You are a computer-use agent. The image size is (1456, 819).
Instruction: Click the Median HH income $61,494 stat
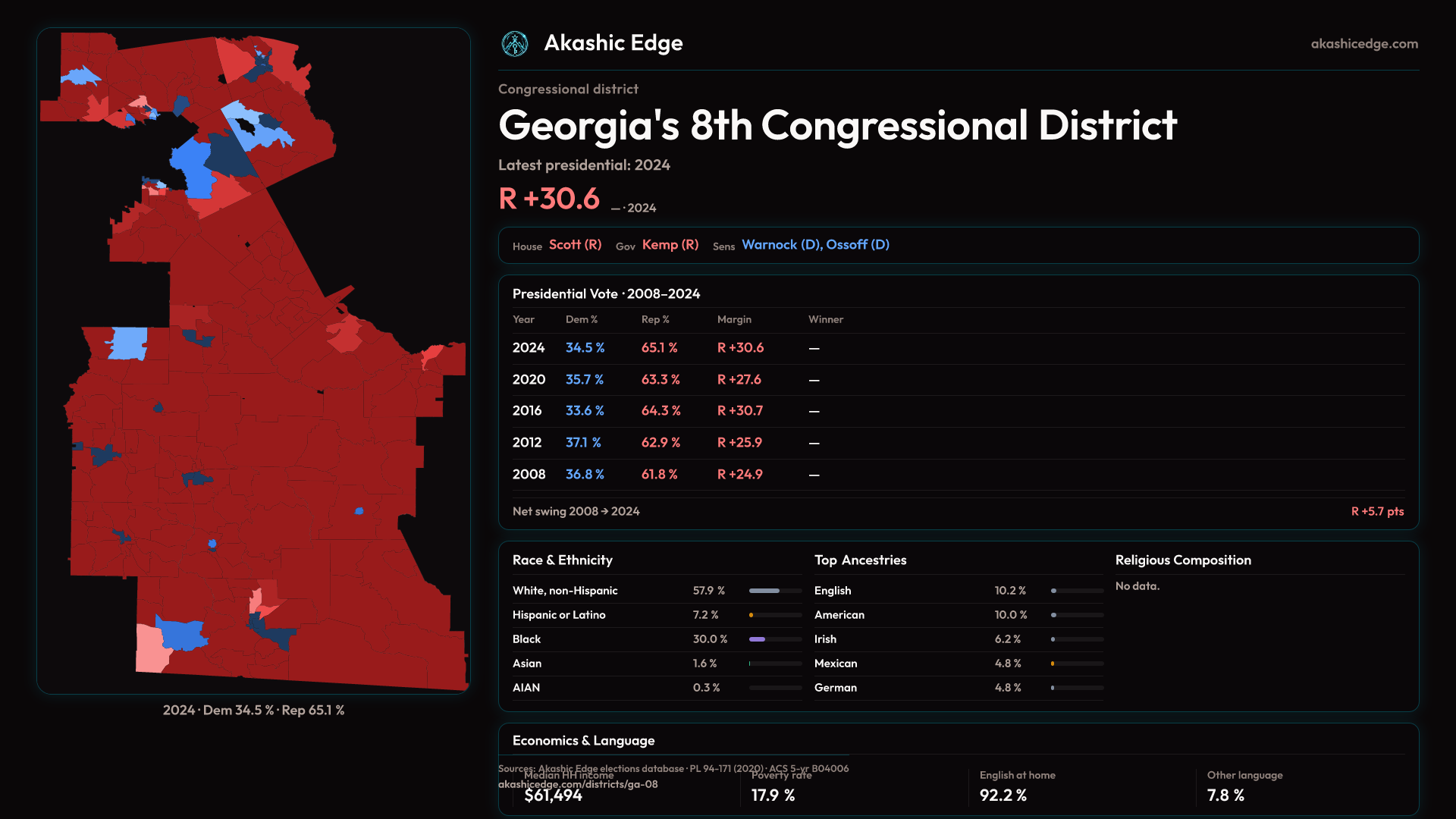(554, 795)
